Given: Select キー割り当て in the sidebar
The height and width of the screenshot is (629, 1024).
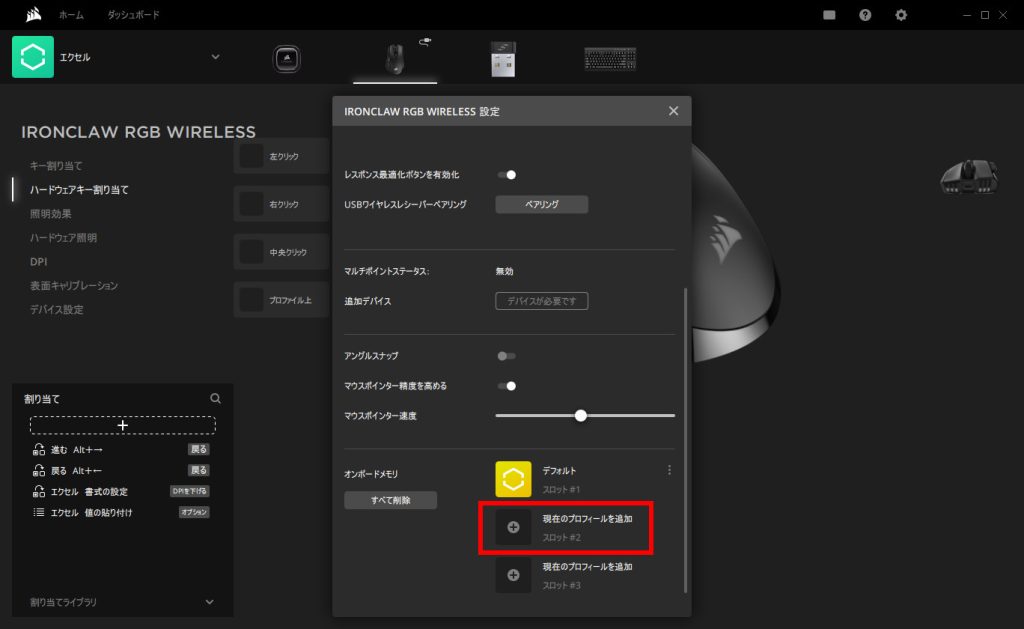Looking at the screenshot, I should (x=56, y=165).
